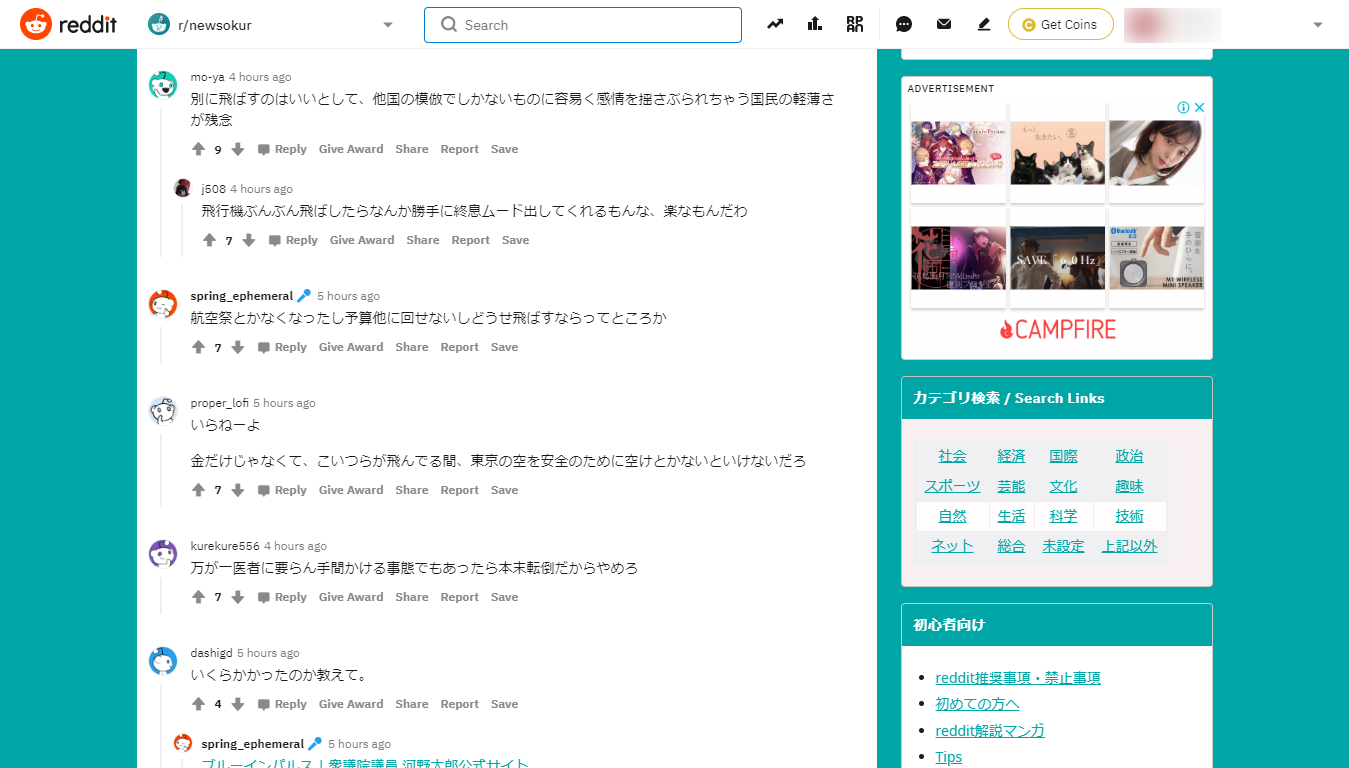Upvote the dashigd comment
Viewport: 1349px width, 768px height.
[x=198, y=704]
